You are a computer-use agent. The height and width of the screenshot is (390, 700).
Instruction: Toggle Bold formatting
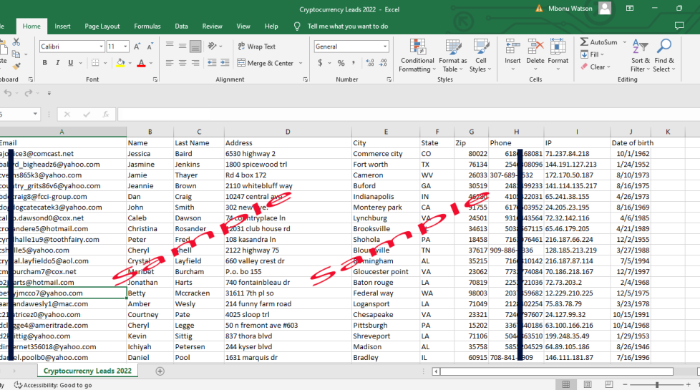[45, 63]
